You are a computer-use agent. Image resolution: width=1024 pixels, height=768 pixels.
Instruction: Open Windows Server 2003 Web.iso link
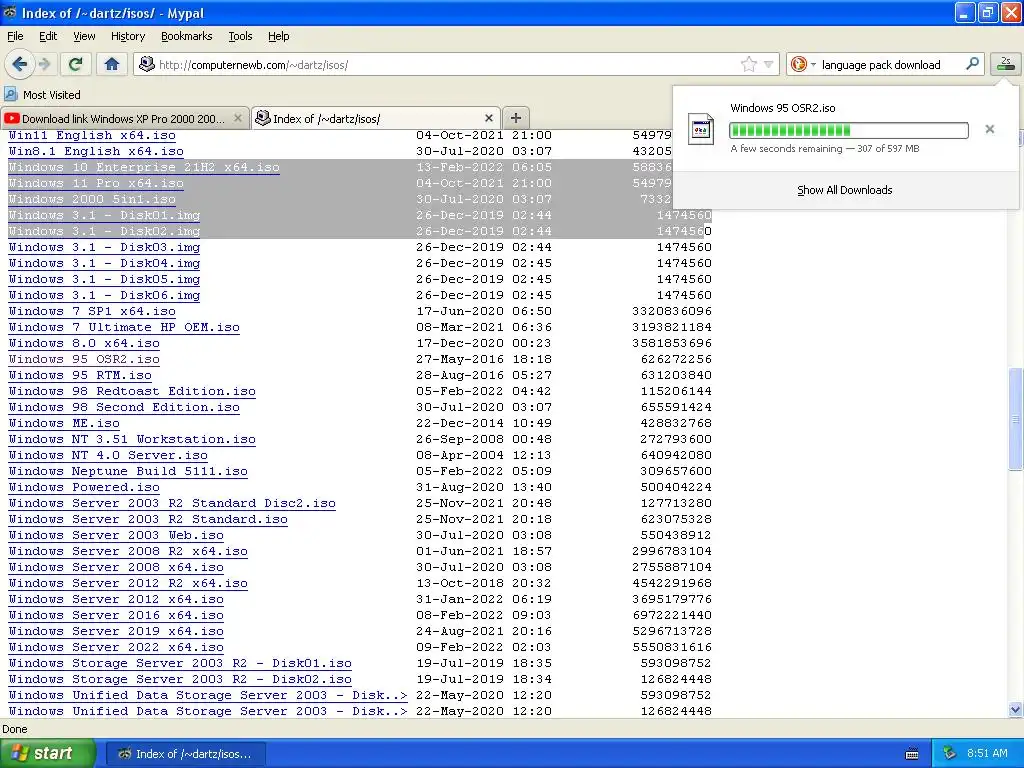[x=116, y=536]
